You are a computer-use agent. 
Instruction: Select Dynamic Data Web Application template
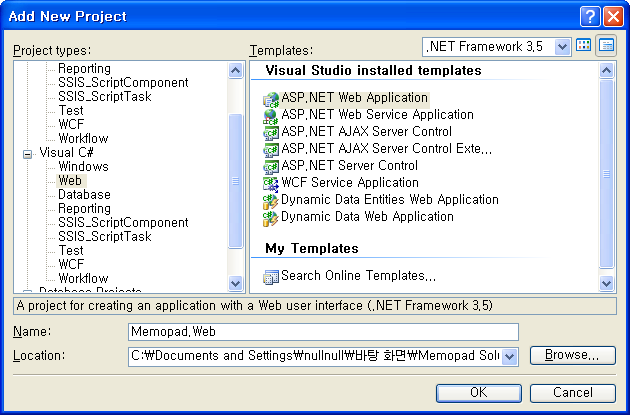[x=367, y=217]
